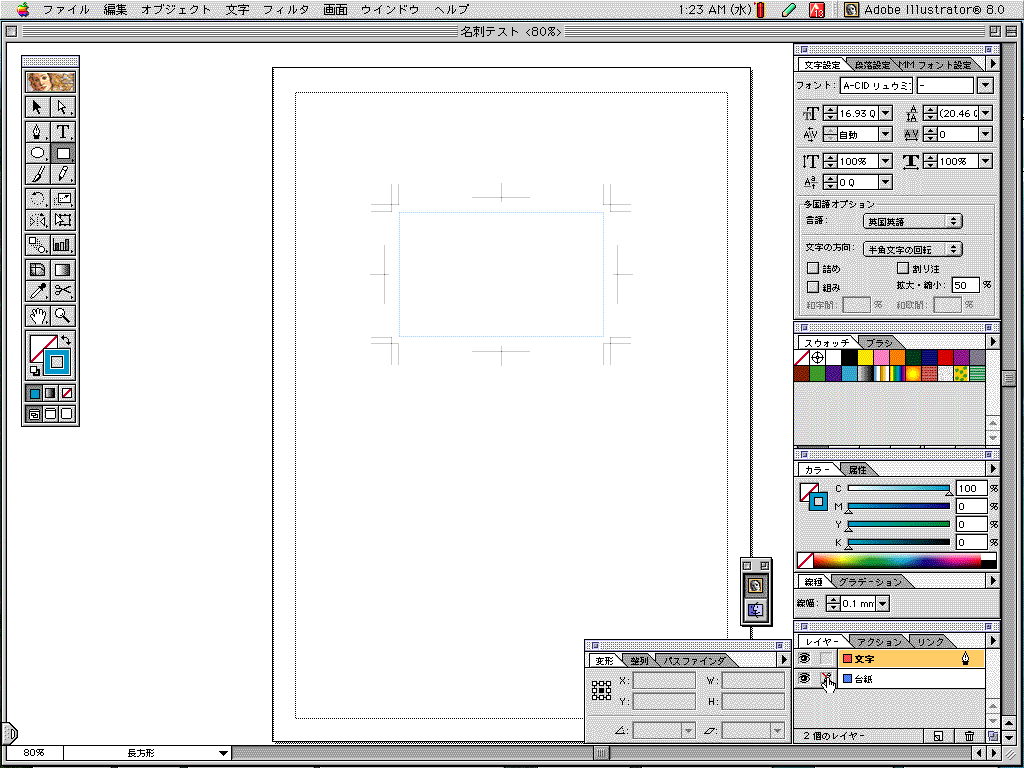
Task: Click the C cyan value input field
Action: [970, 488]
